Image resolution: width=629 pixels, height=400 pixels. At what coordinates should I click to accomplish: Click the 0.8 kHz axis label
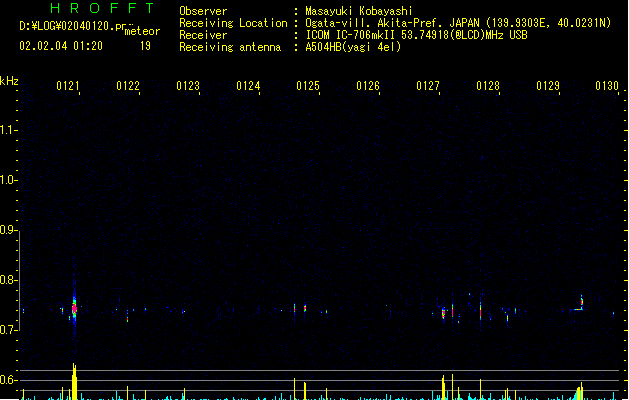[8, 280]
